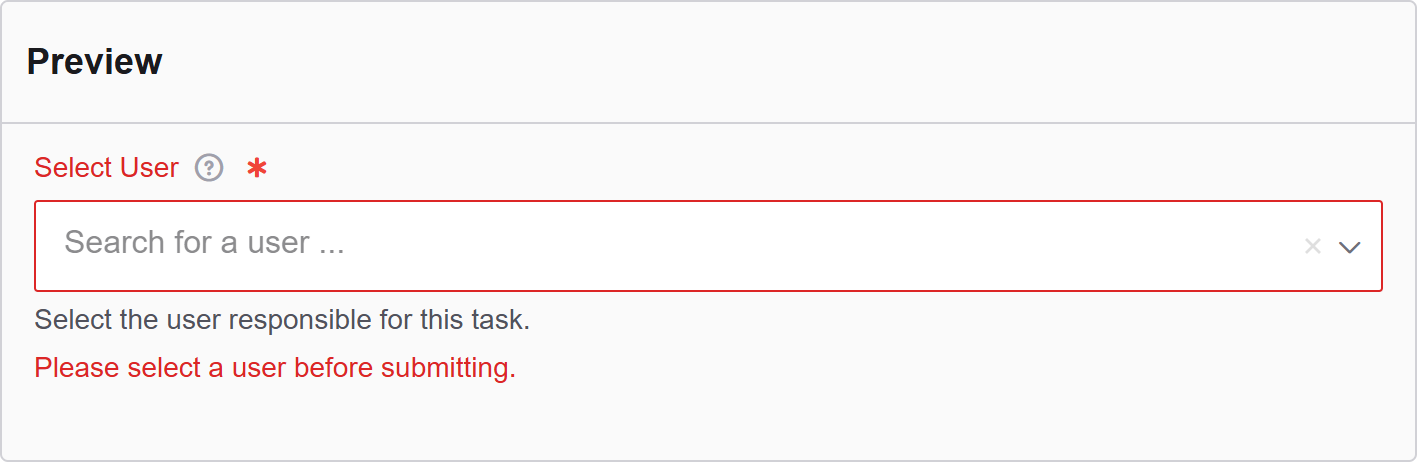Screen dimensions: 1417x462
Task: Click the bold Preview title text
Action: coord(94,62)
